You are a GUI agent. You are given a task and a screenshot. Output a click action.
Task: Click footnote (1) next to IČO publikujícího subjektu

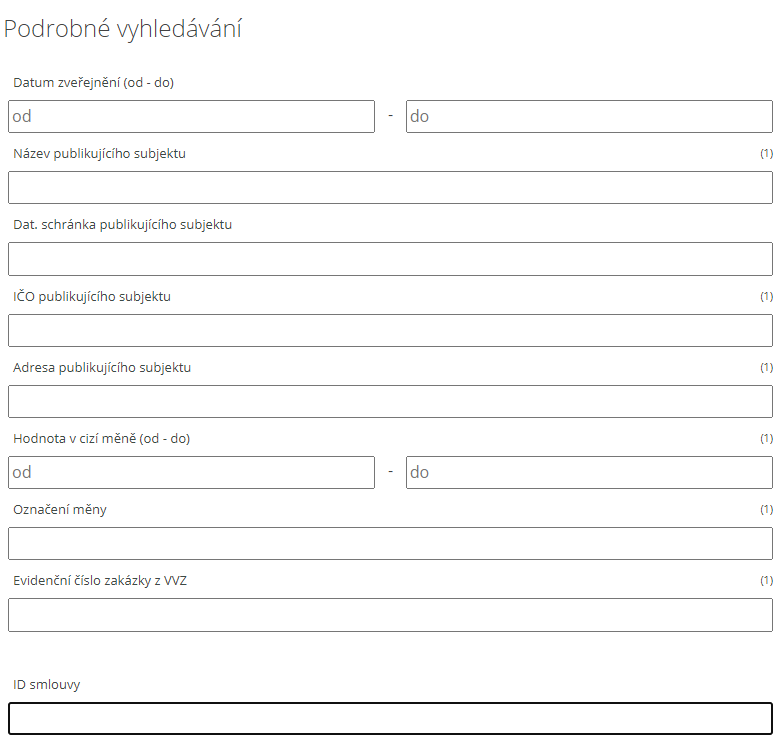tap(766, 297)
